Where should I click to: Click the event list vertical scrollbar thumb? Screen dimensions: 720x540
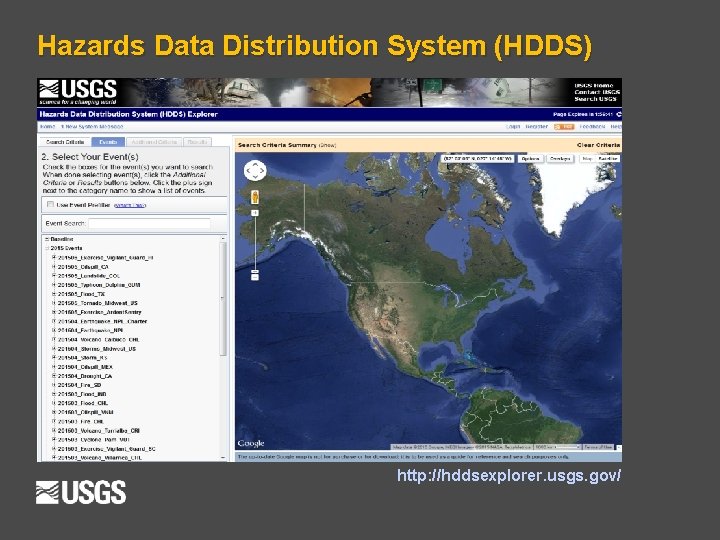click(x=223, y=299)
